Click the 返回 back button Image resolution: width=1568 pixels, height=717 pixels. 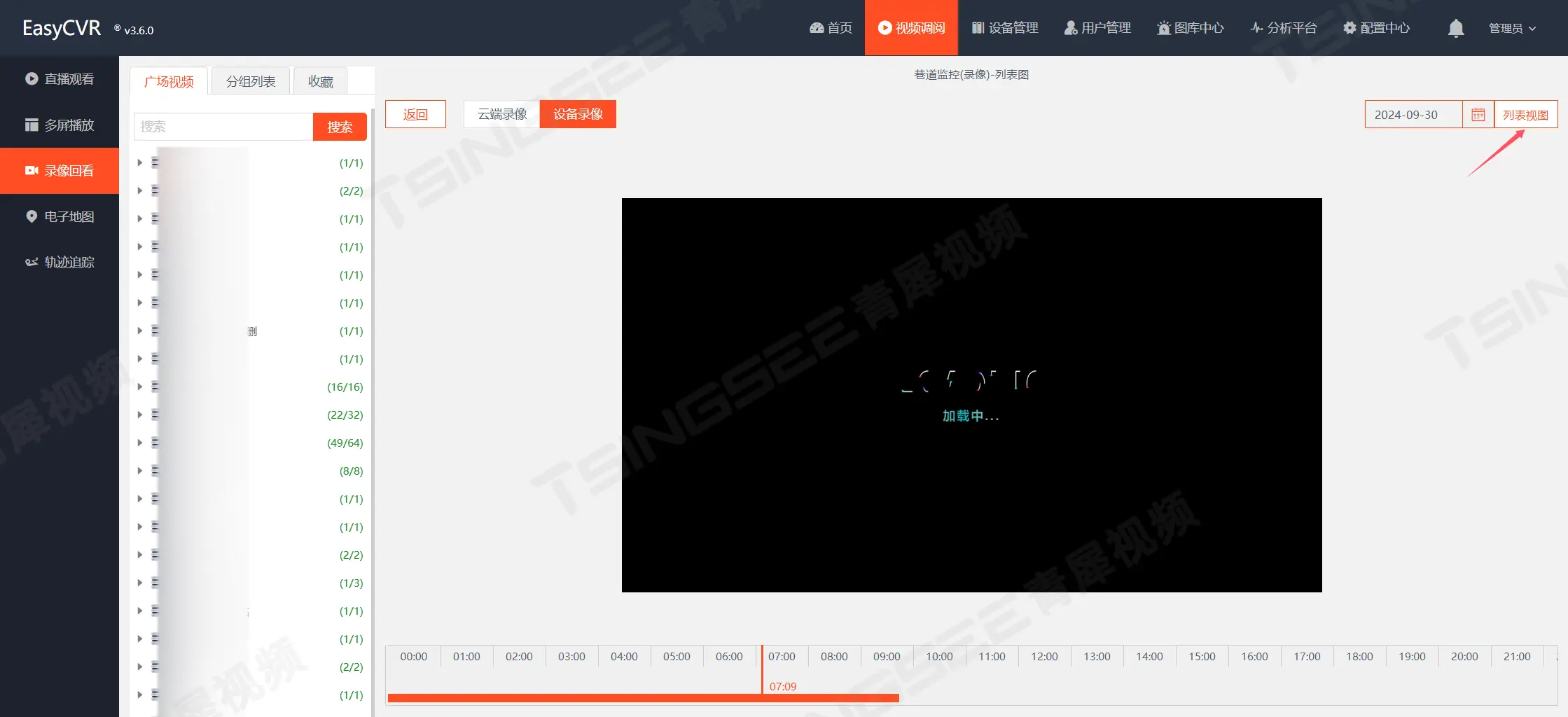click(415, 114)
